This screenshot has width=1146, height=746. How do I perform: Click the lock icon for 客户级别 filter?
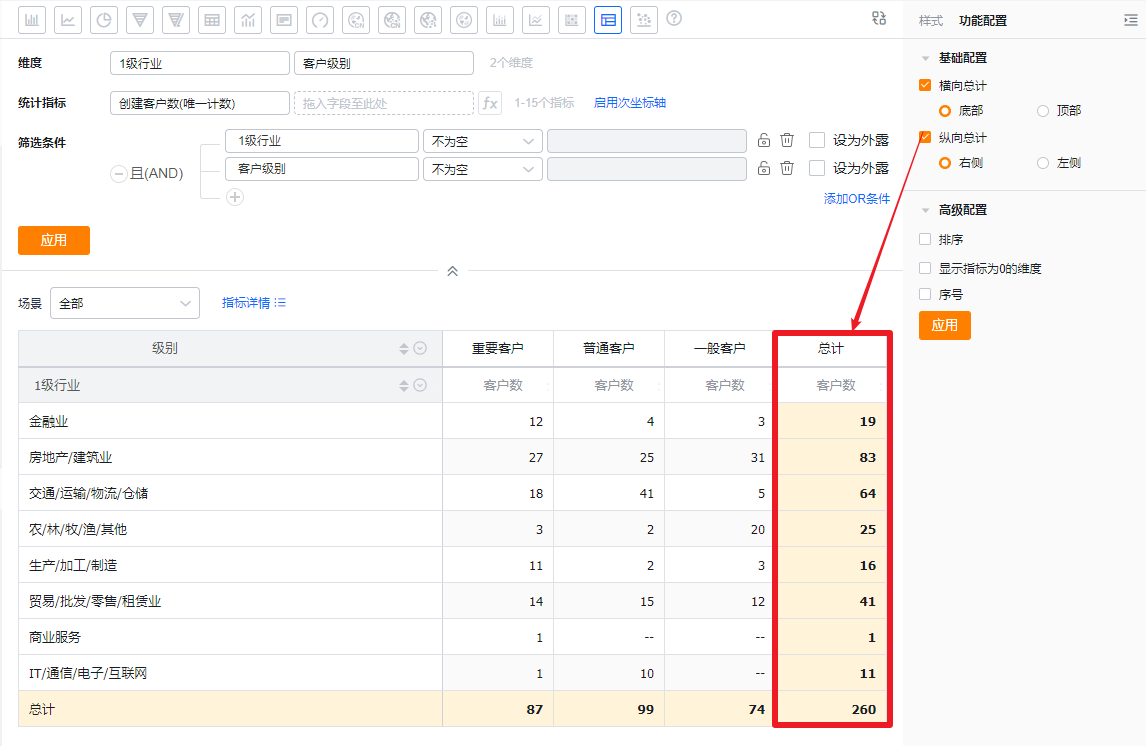764,168
